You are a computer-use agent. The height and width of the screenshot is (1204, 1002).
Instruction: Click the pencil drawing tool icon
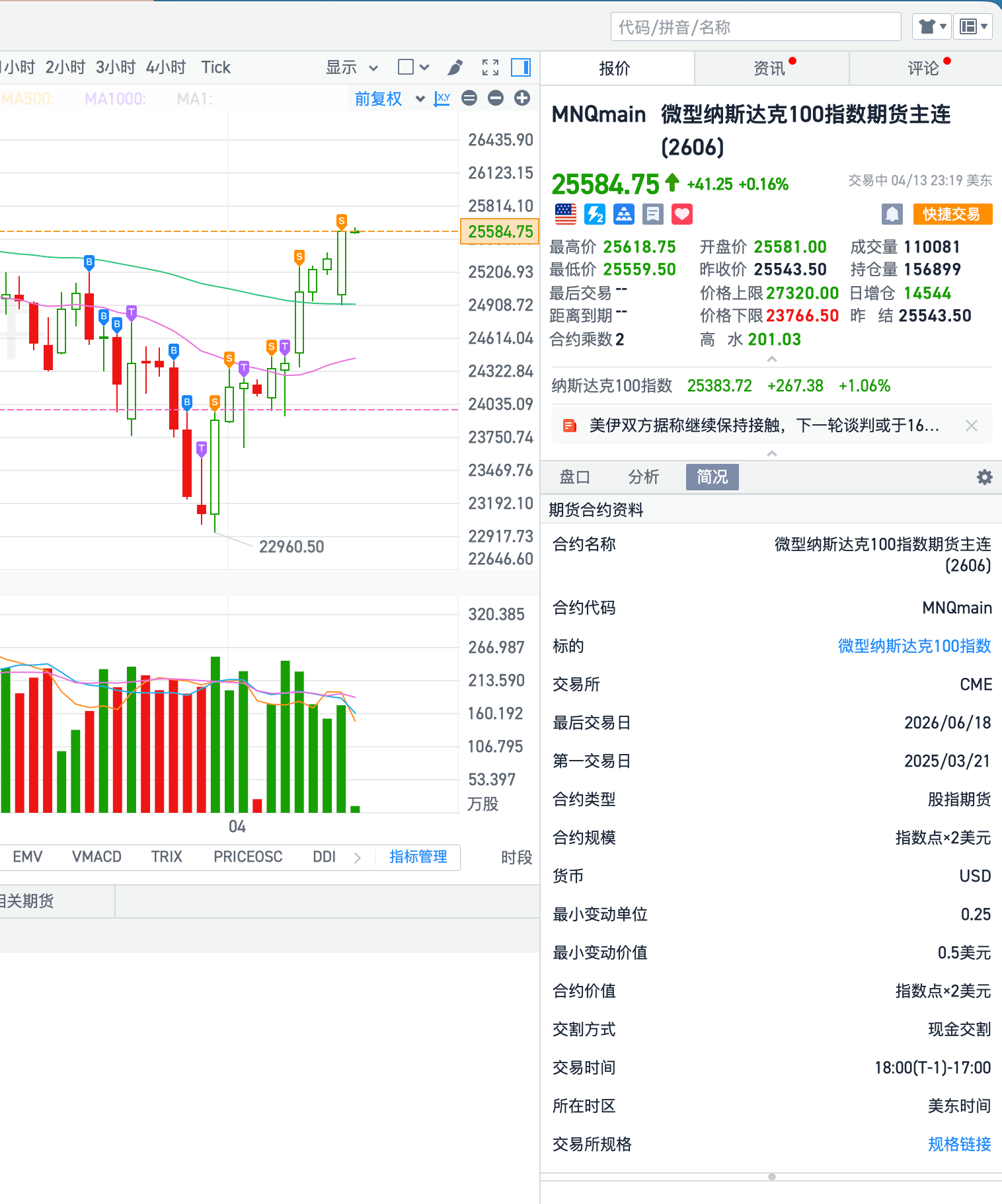coord(455,67)
